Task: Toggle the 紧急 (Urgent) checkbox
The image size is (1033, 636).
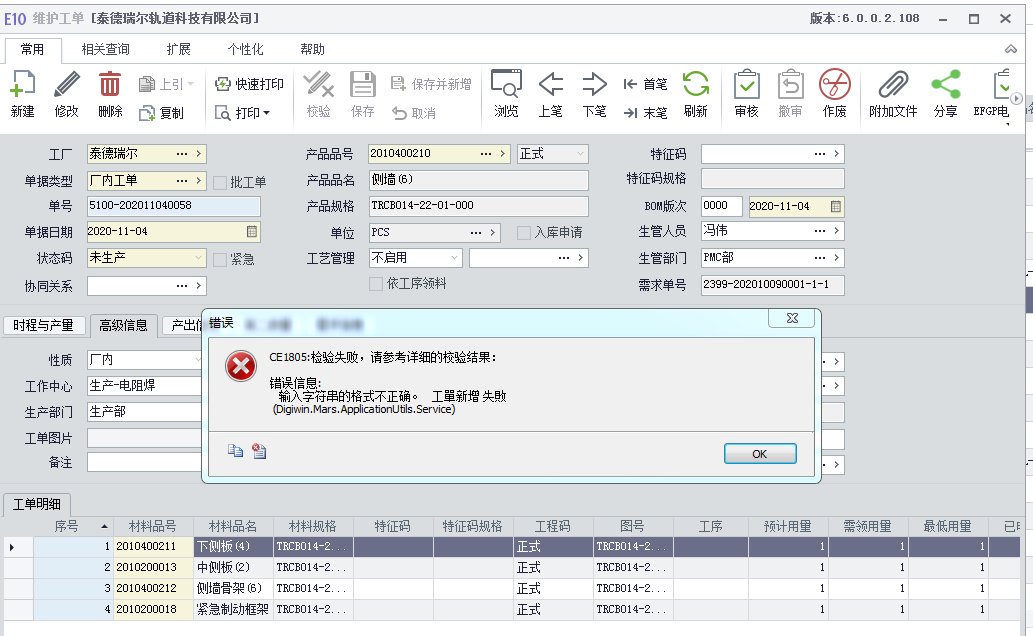Action: pyautogui.click(x=220, y=260)
